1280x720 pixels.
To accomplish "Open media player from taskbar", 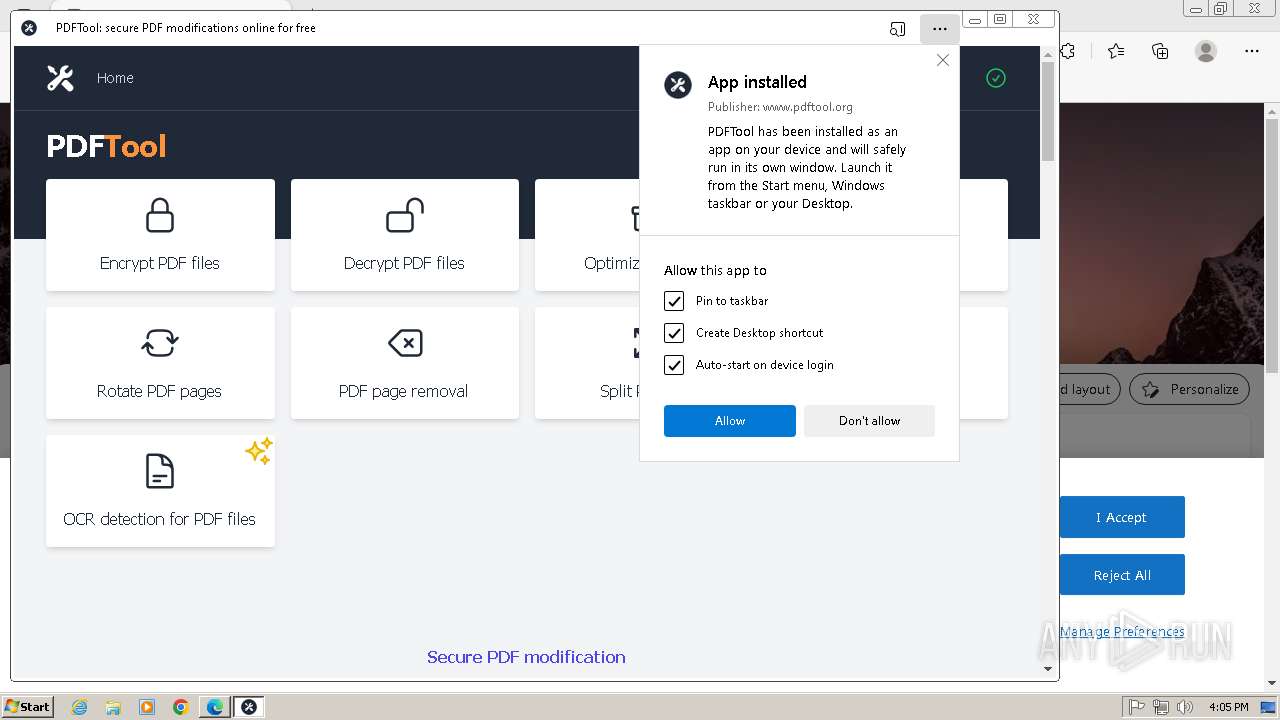I will [147, 707].
